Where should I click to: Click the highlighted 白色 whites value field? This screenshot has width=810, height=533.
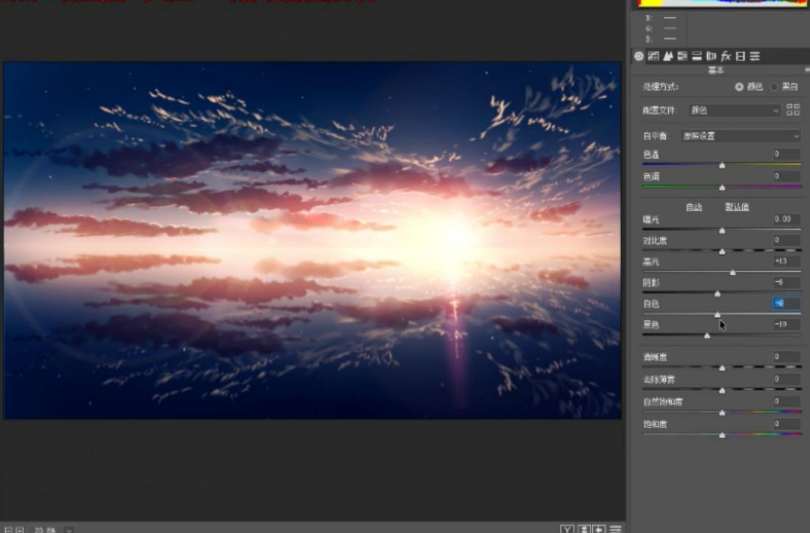(x=786, y=304)
